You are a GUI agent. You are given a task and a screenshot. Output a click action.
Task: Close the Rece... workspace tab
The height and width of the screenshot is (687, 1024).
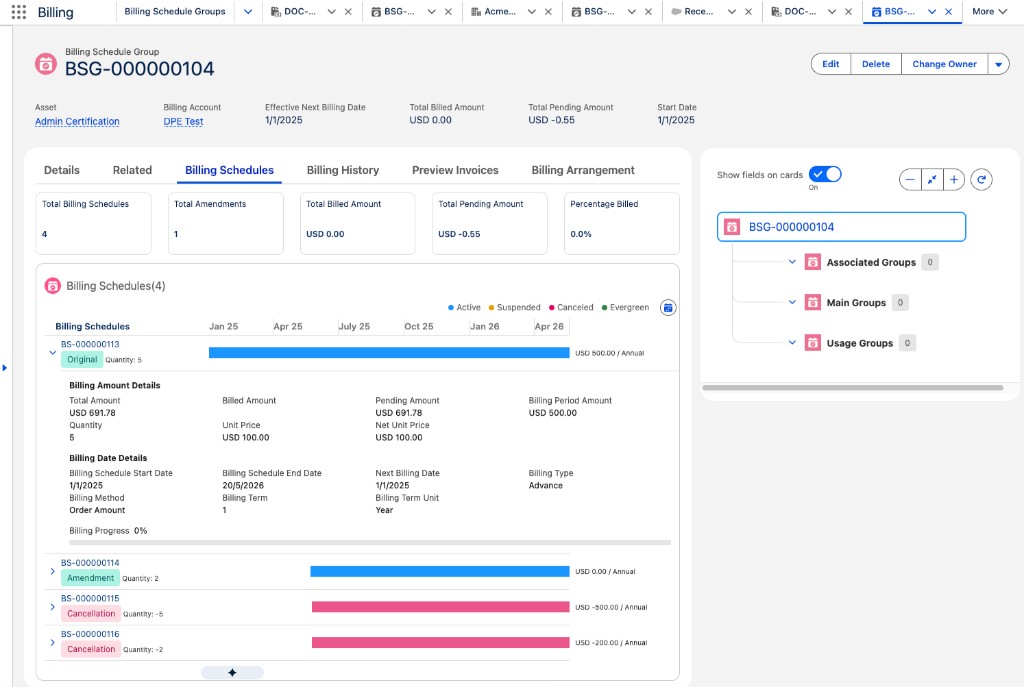pyautogui.click(x=748, y=12)
